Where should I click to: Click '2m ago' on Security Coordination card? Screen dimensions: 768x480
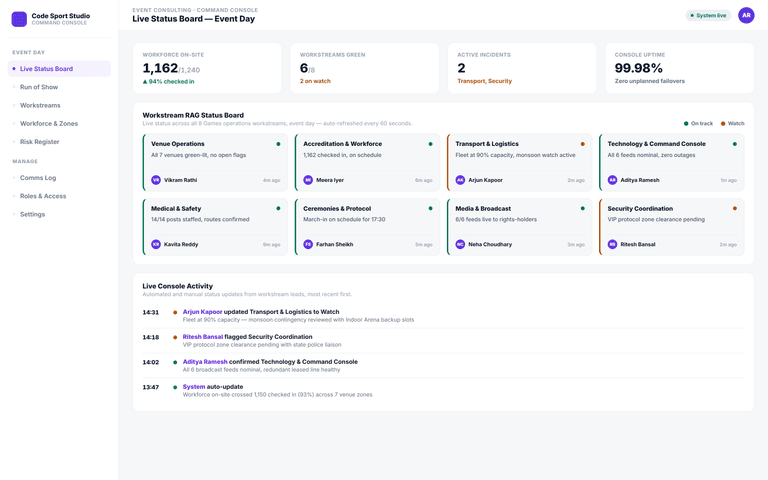click(728, 244)
